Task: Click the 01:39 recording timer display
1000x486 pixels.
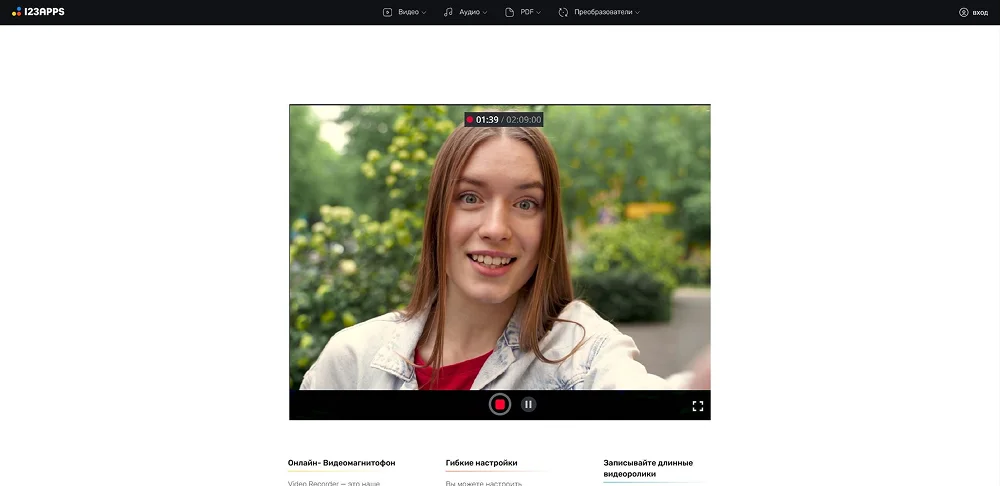Action: pyautogui.click(x=487, y=120)
